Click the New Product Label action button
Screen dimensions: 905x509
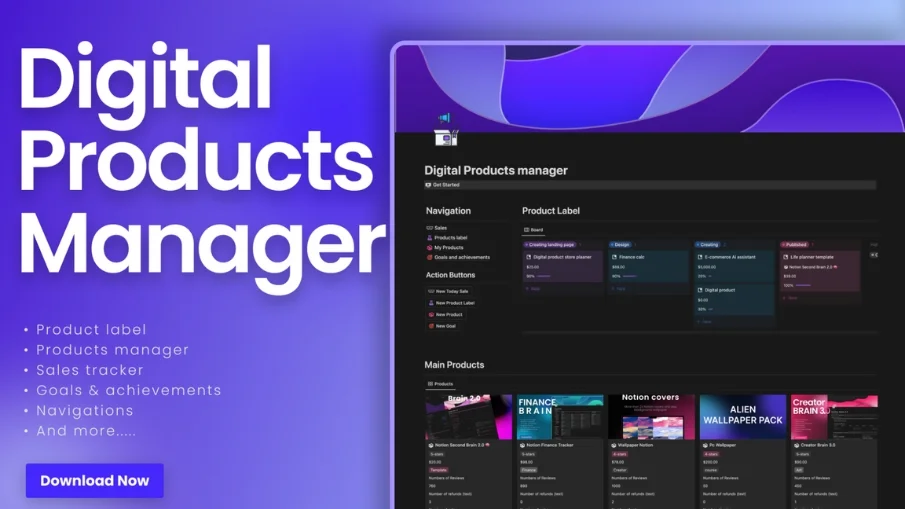[x=451, y=303]
